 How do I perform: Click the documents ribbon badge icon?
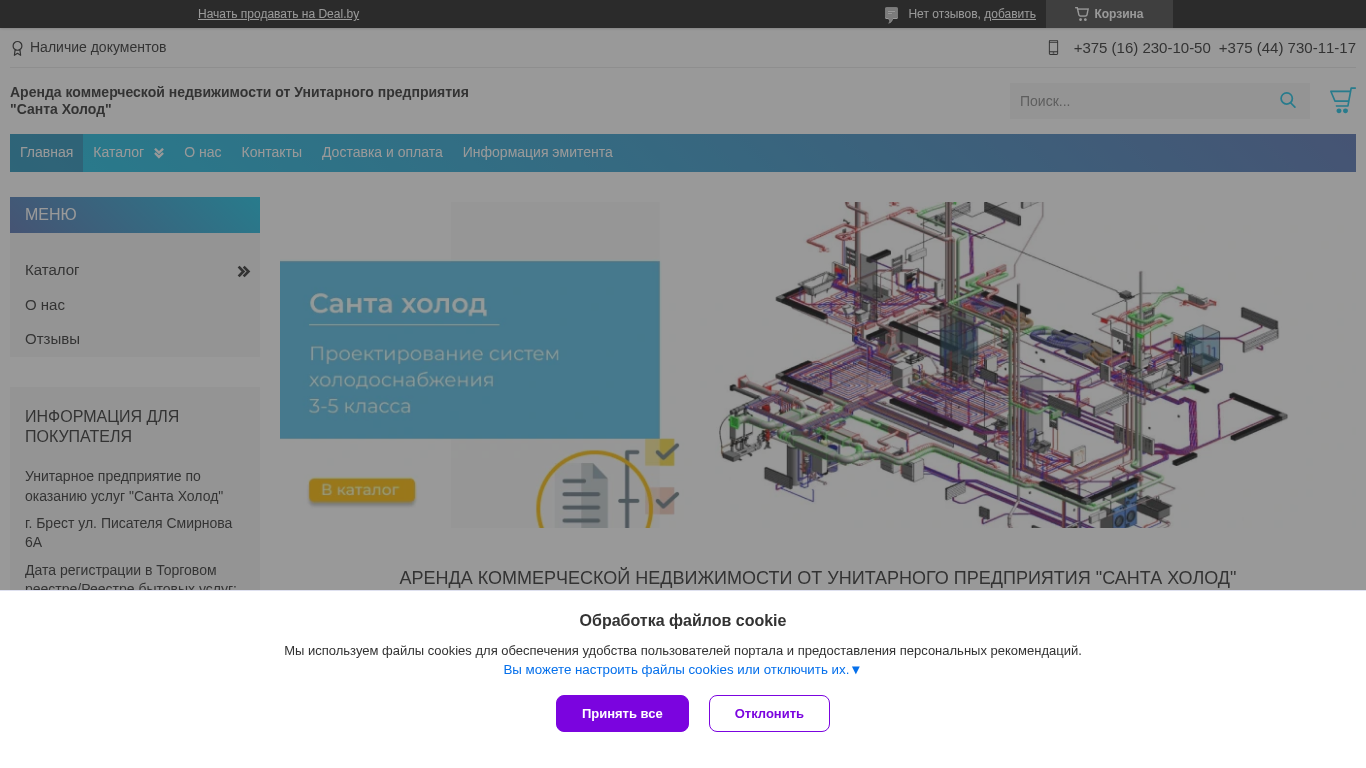(x=17, y=48)
